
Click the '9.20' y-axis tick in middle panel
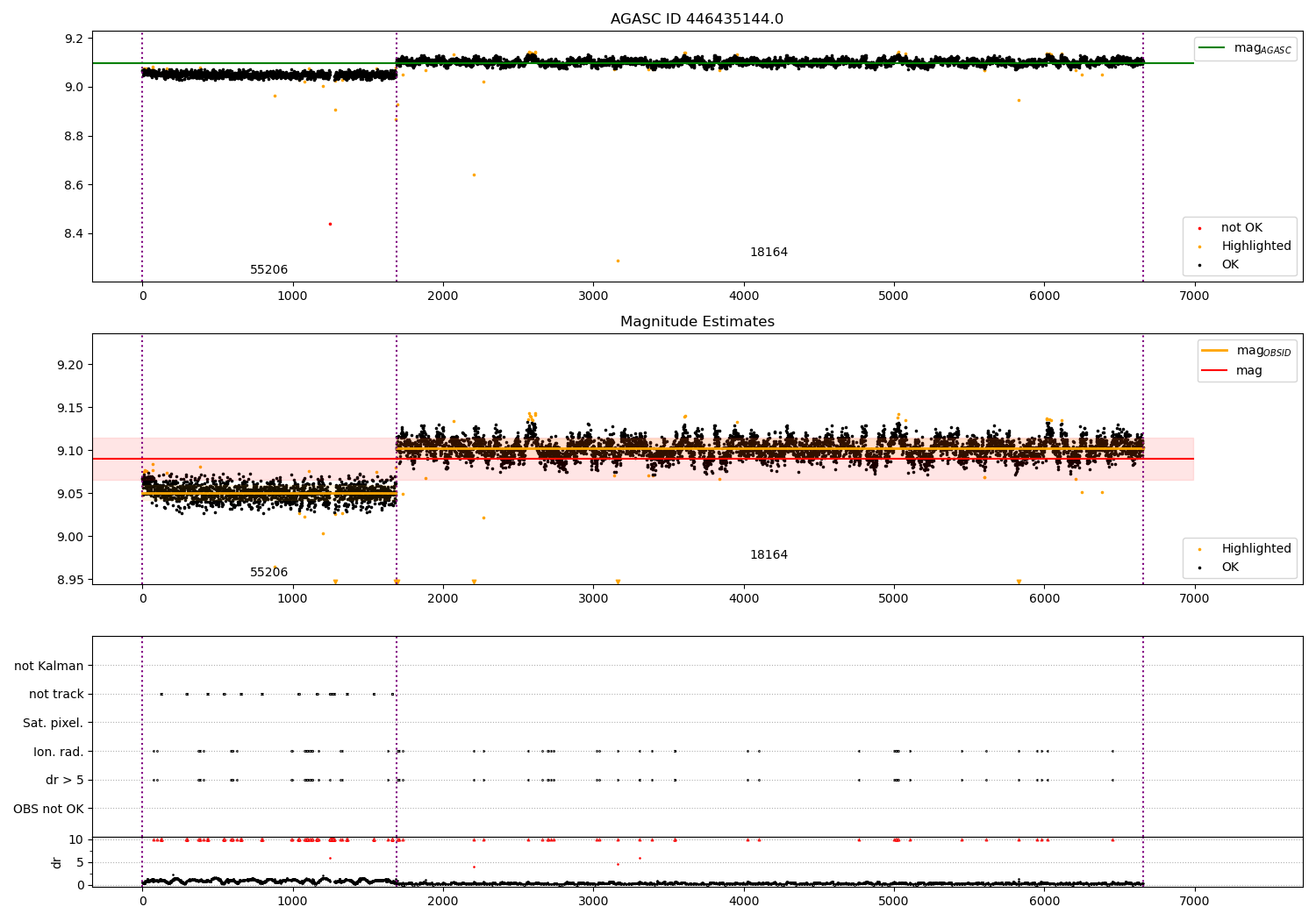tap(72, 365)
